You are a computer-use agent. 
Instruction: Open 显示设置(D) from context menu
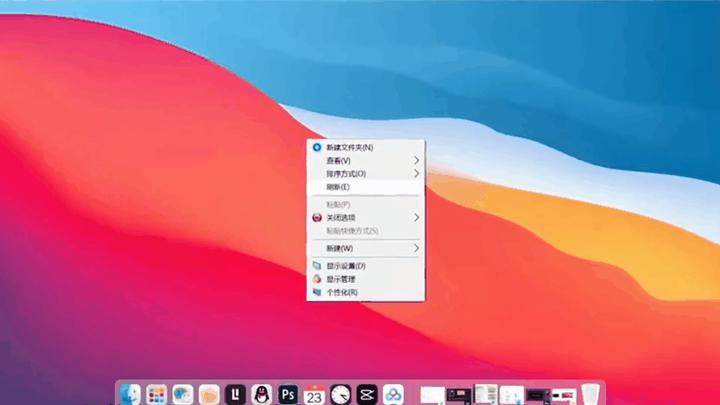pyautogui.click(x=345, y=266)
